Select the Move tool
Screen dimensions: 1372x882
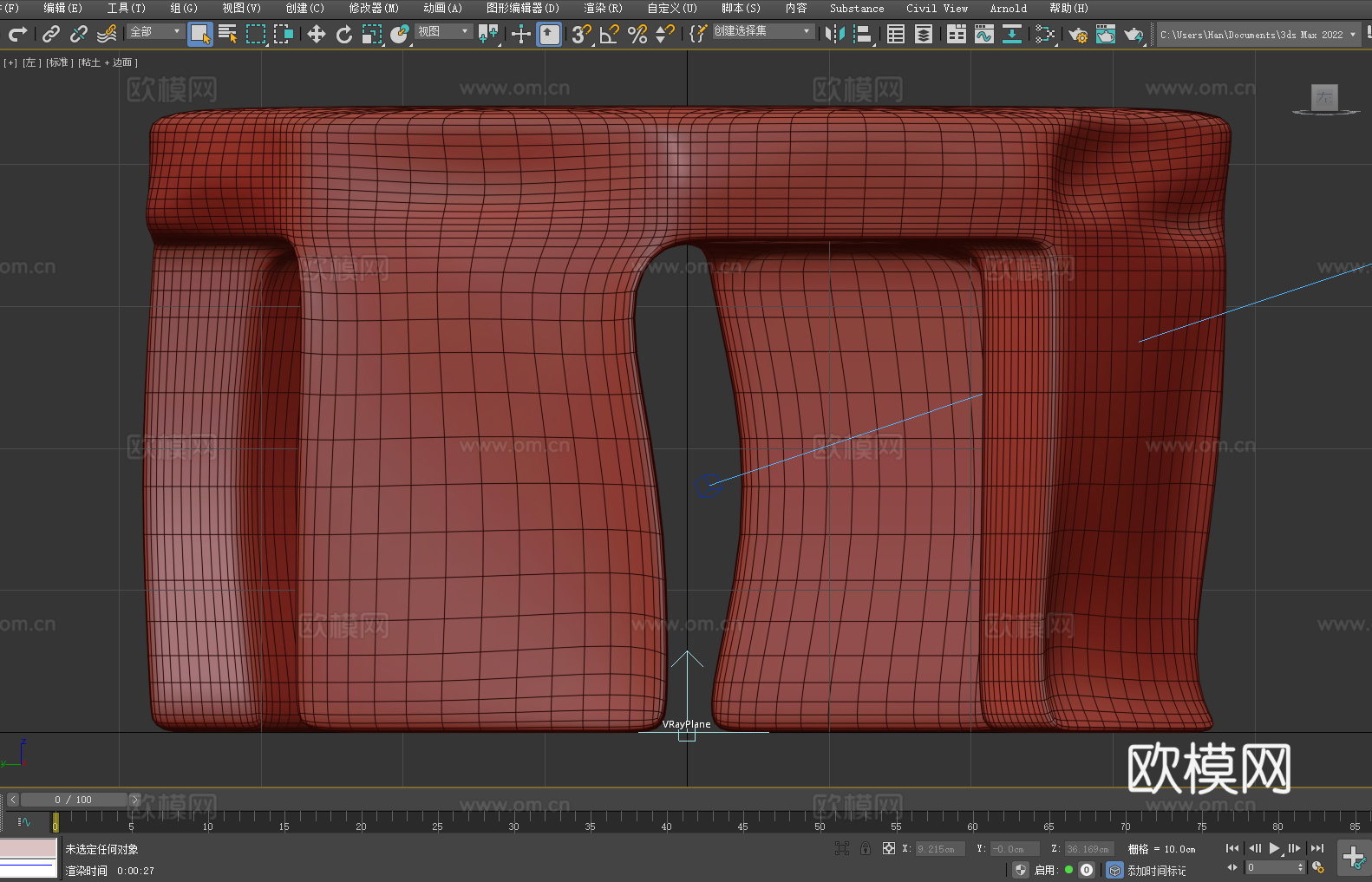pos(317,34)
